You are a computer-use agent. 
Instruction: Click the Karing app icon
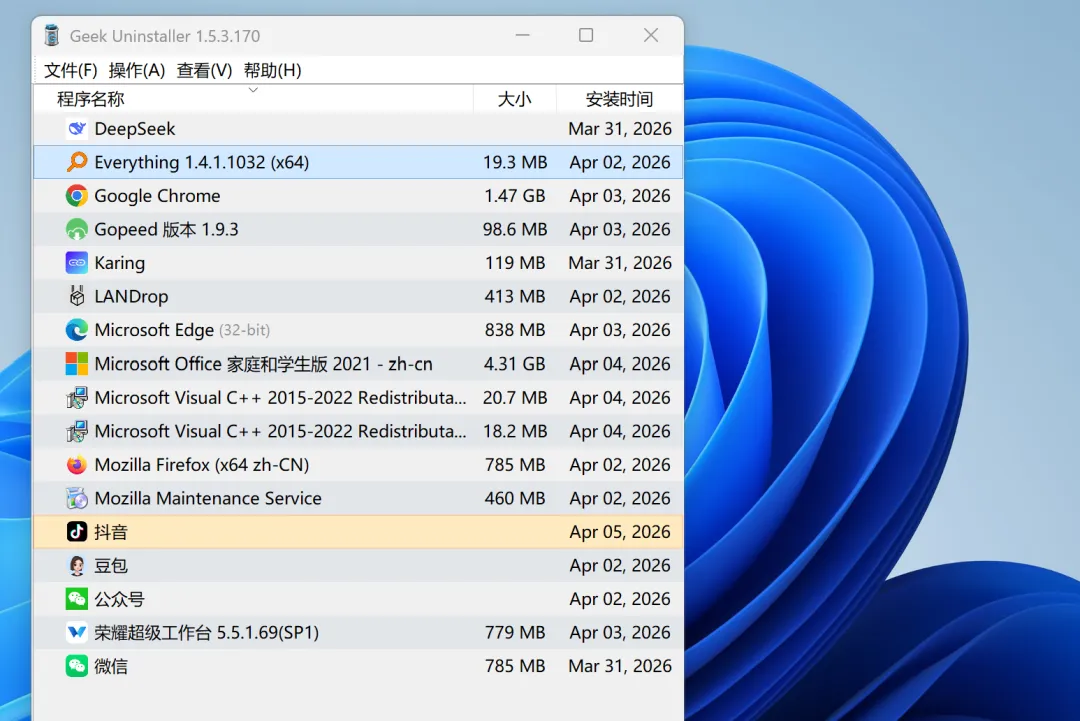click(76, 263)
